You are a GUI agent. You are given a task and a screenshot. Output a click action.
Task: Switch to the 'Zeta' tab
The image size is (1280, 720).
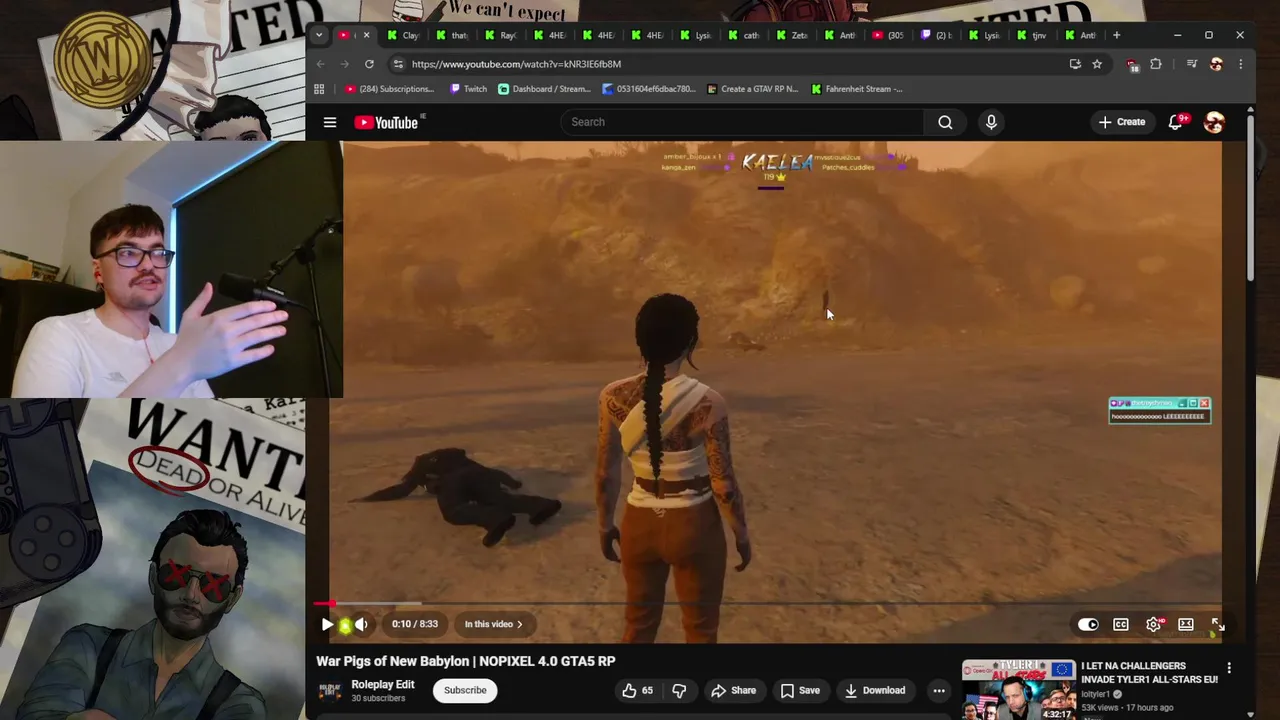click(x=794, y=35)
